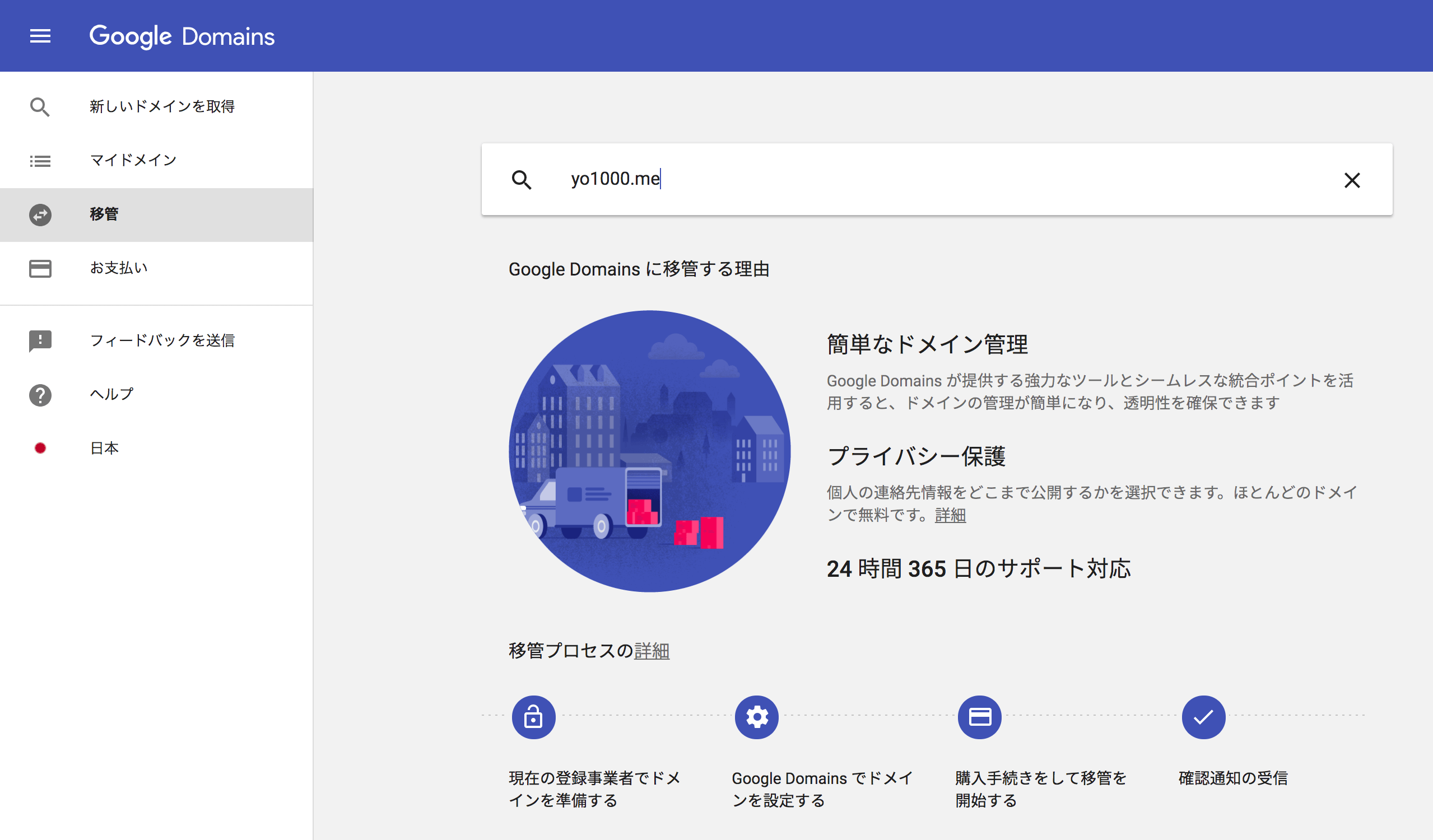Click the マイドメイン list icon
1433x840 pixels.
[x=40, y=161]
